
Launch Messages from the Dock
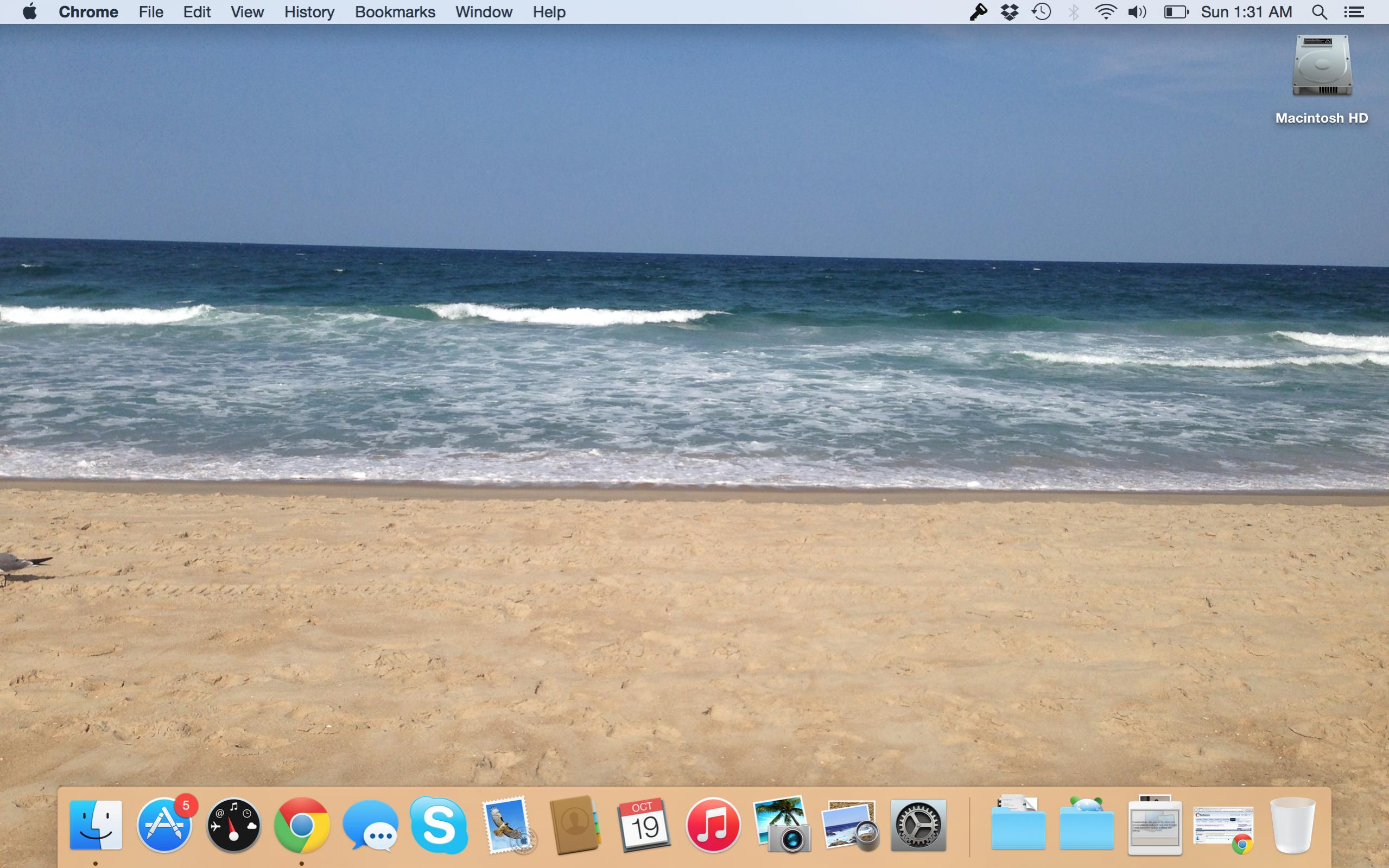click(x=370, y=825)
